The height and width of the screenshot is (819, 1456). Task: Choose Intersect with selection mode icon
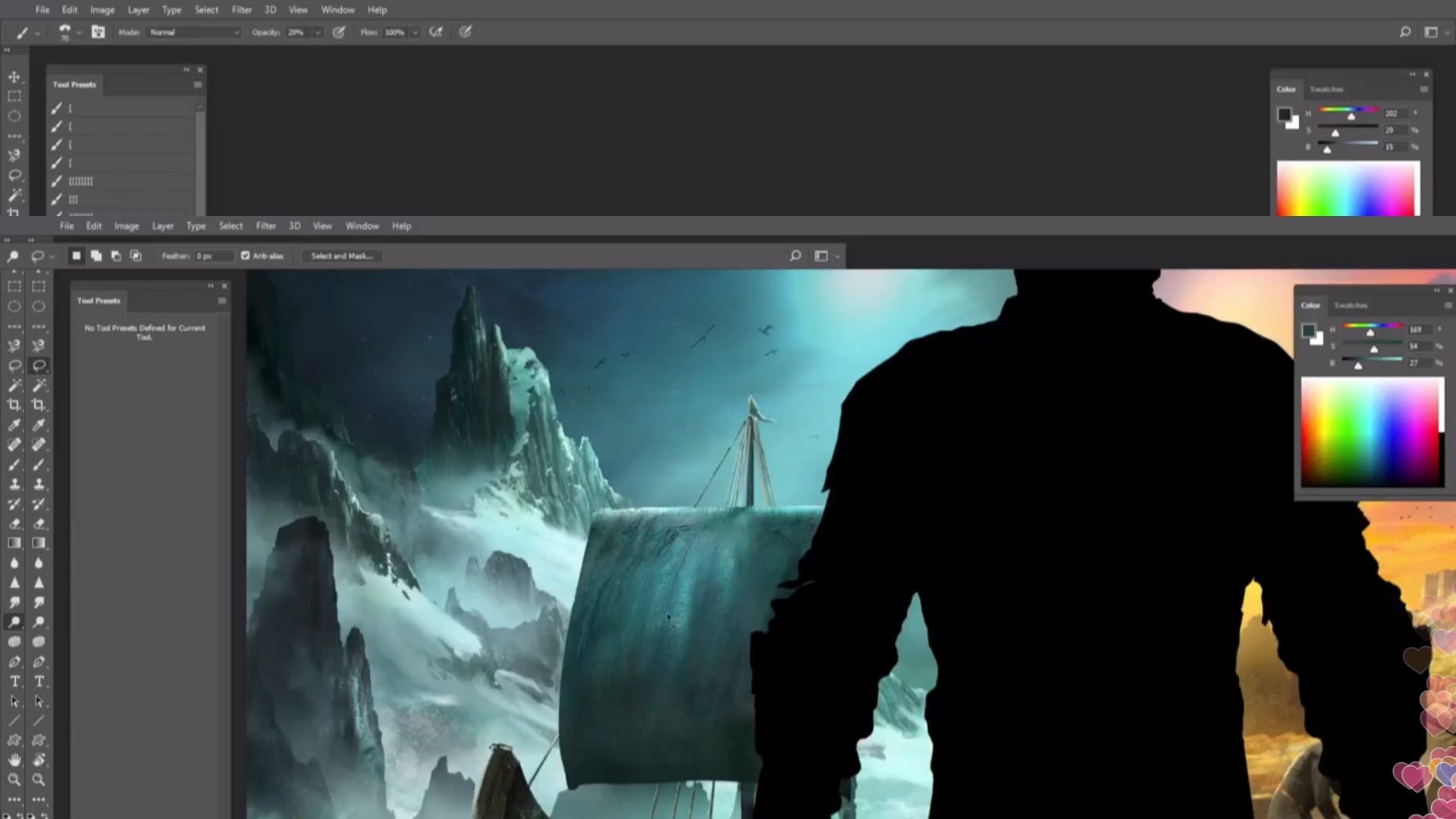coord(136,256)
